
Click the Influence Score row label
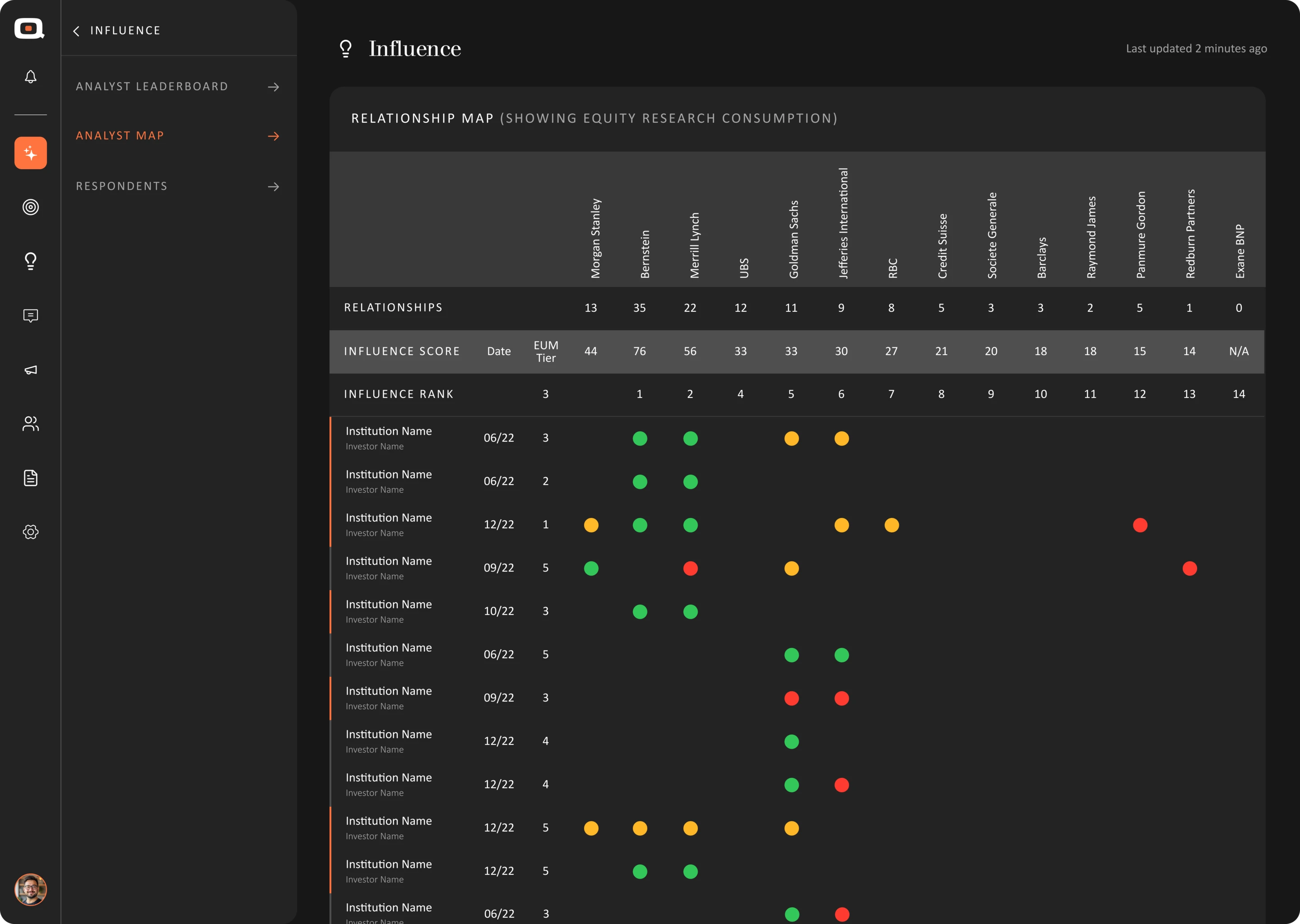point(402,351)
